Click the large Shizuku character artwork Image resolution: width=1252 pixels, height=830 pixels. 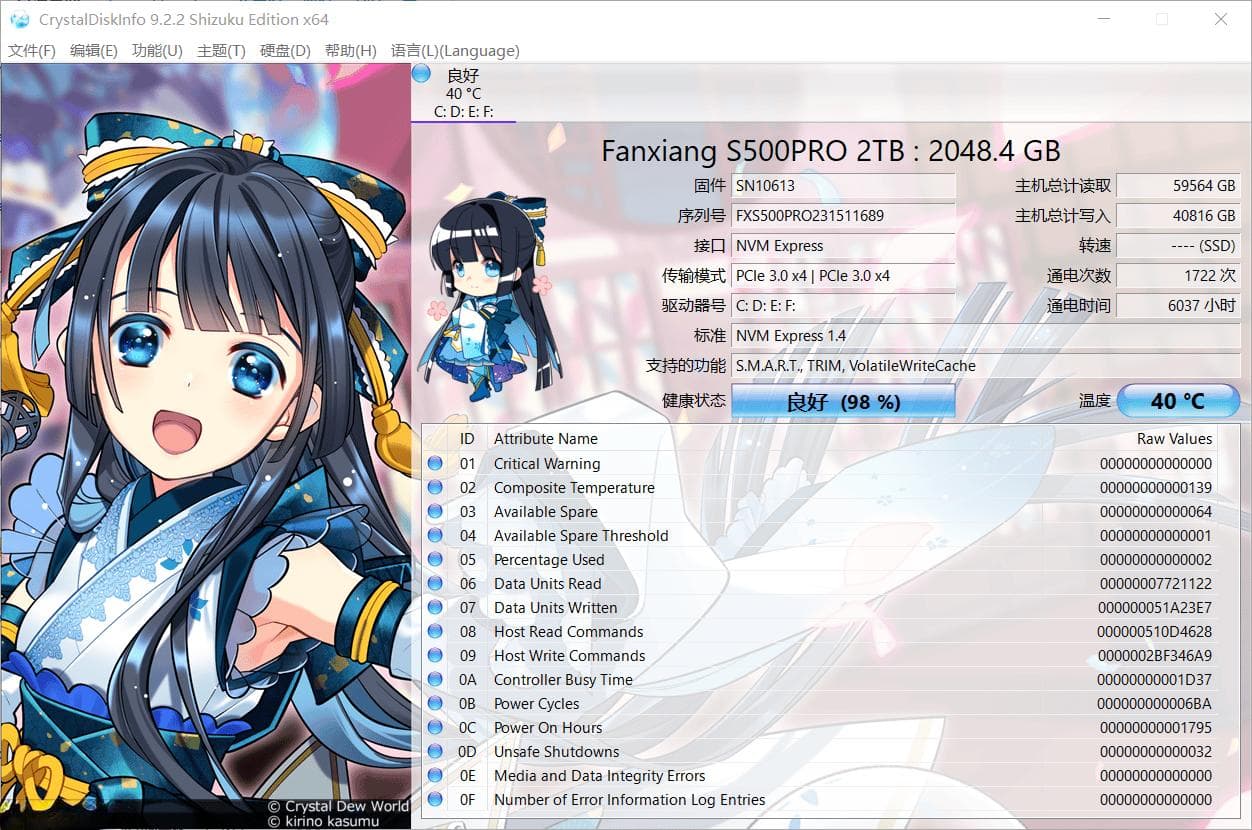pos(205,446)
